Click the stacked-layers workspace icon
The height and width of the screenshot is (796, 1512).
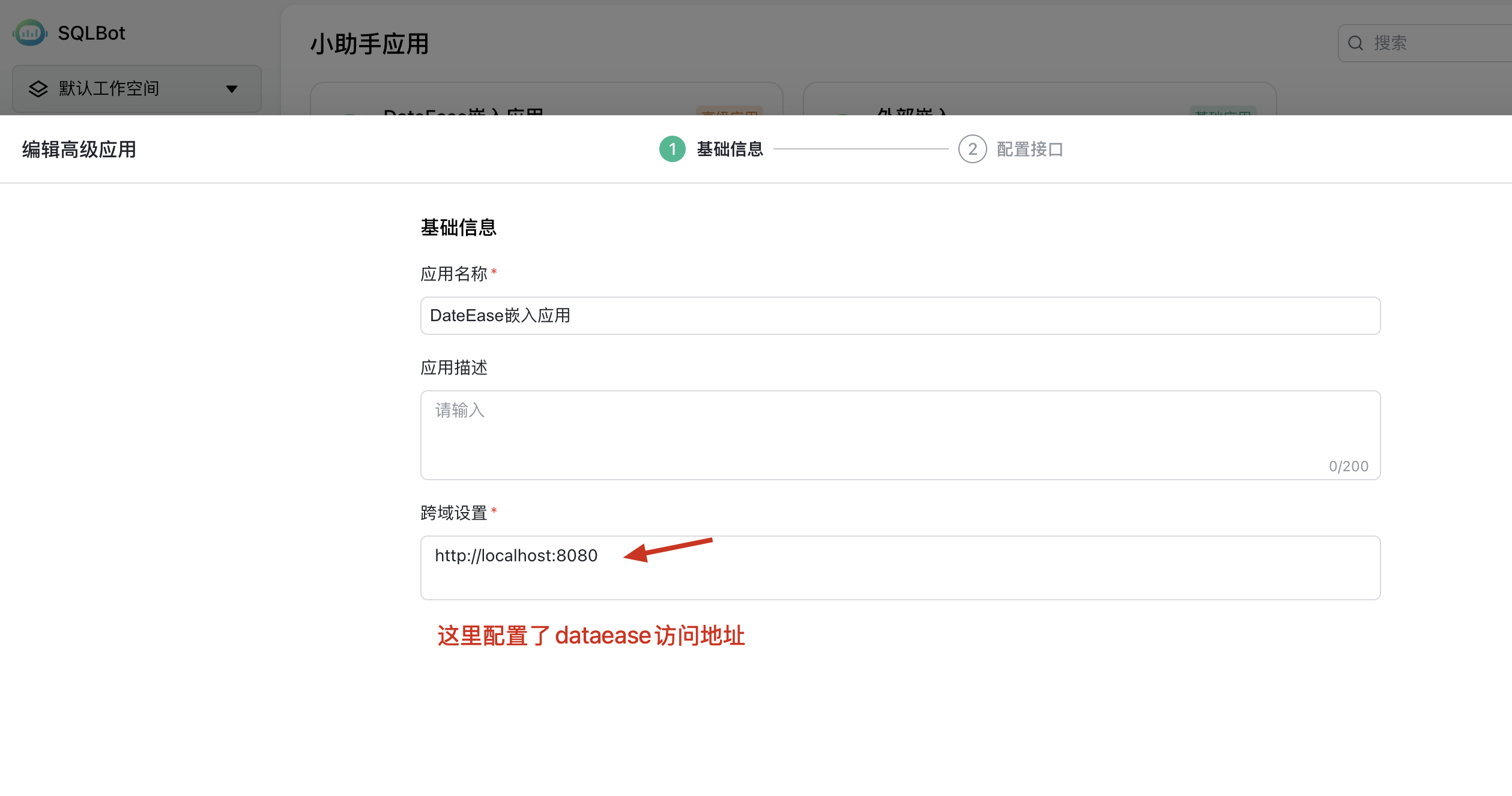pyautogui.click(x=38, y=89)
